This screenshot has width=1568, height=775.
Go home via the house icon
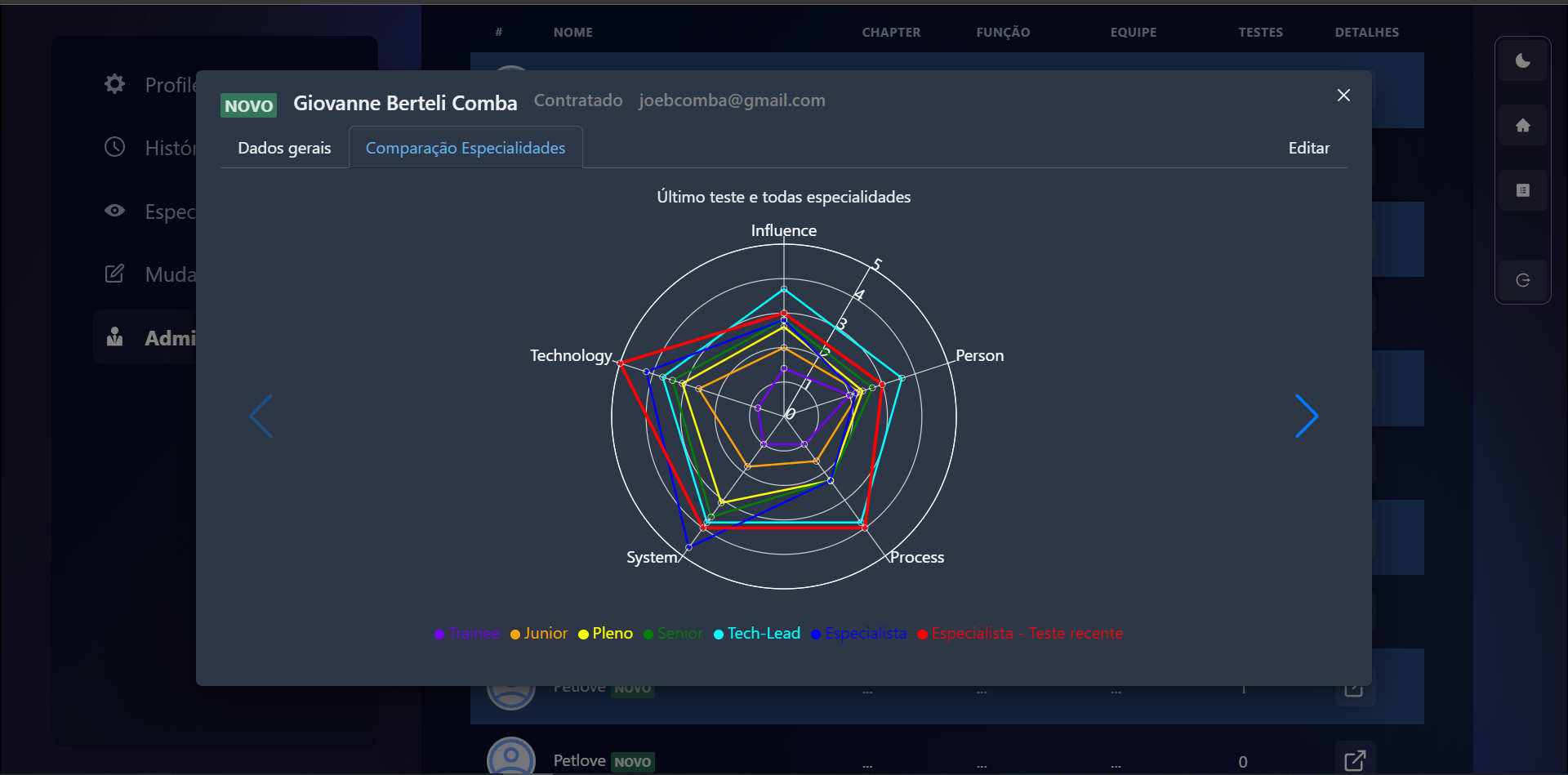tap(1522, 126)
